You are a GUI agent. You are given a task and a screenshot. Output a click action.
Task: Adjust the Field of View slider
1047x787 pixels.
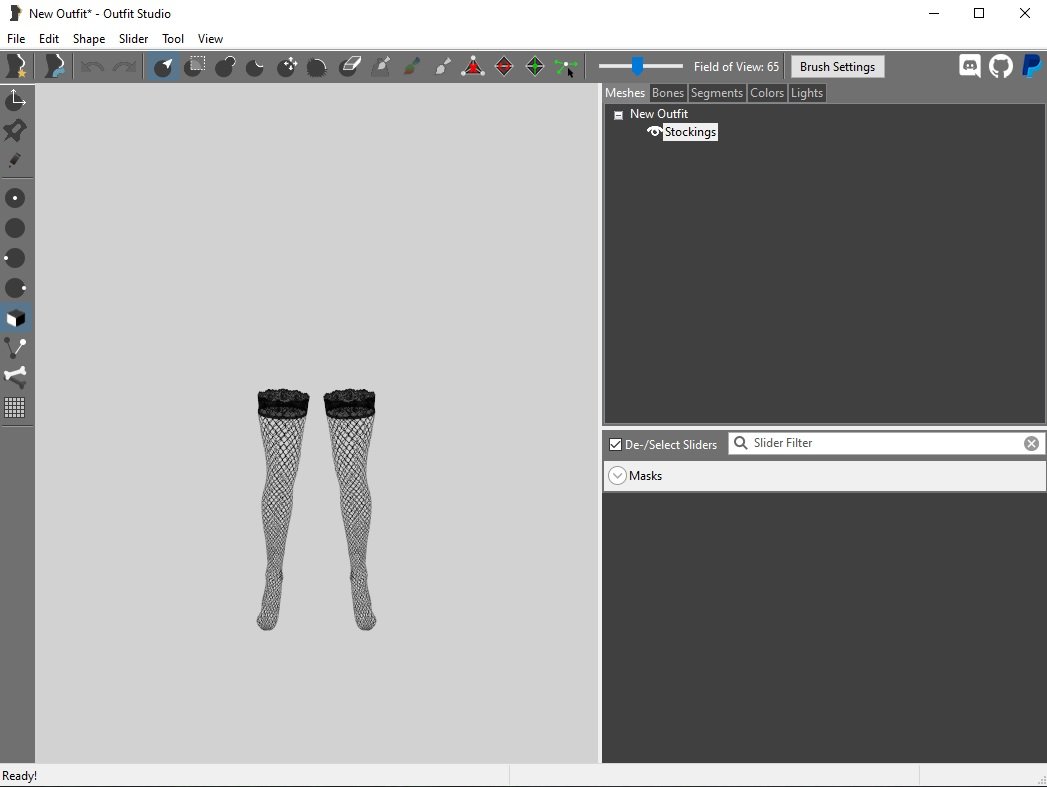637,67
